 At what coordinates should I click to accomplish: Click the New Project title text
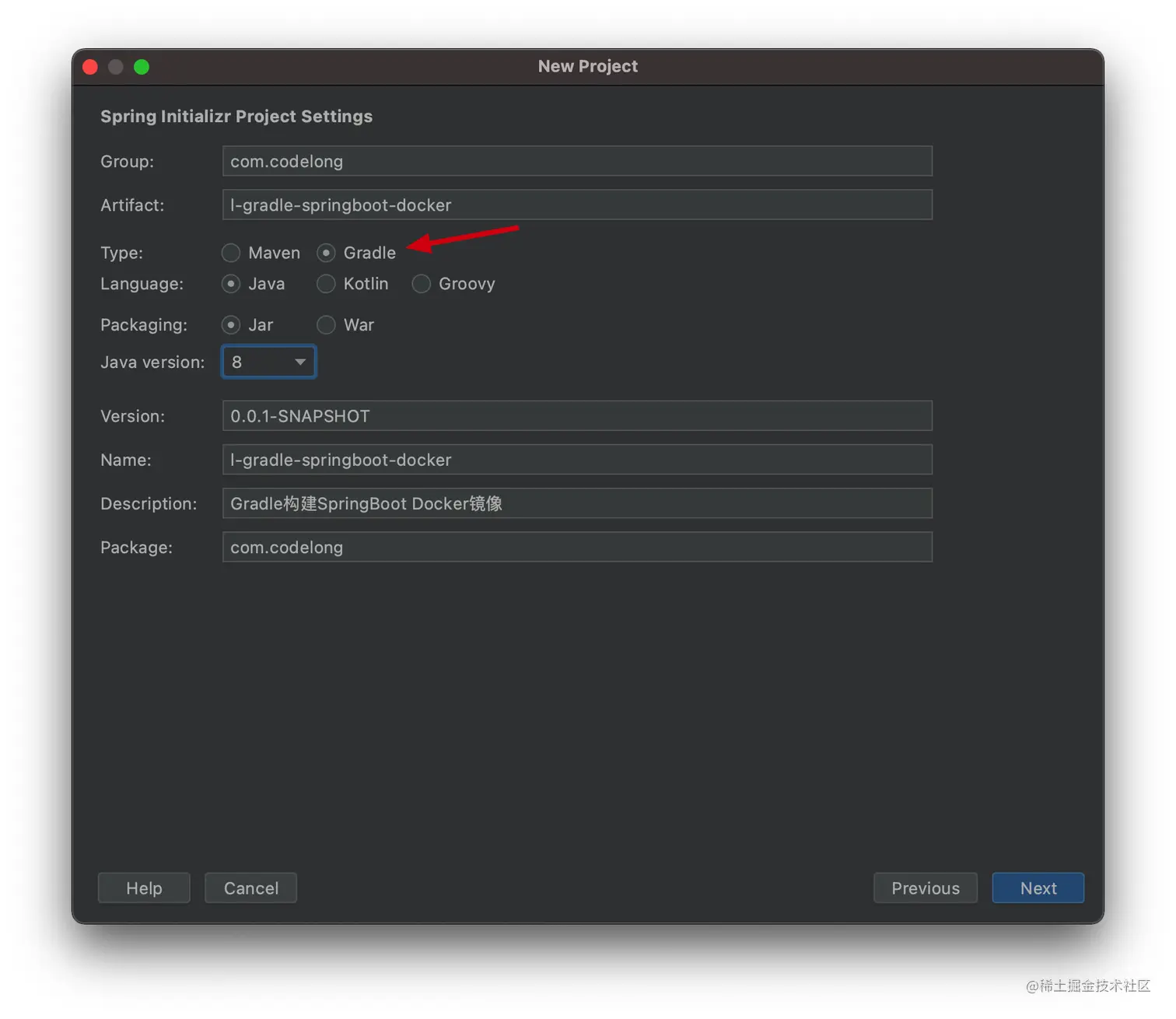click(588, 66)
